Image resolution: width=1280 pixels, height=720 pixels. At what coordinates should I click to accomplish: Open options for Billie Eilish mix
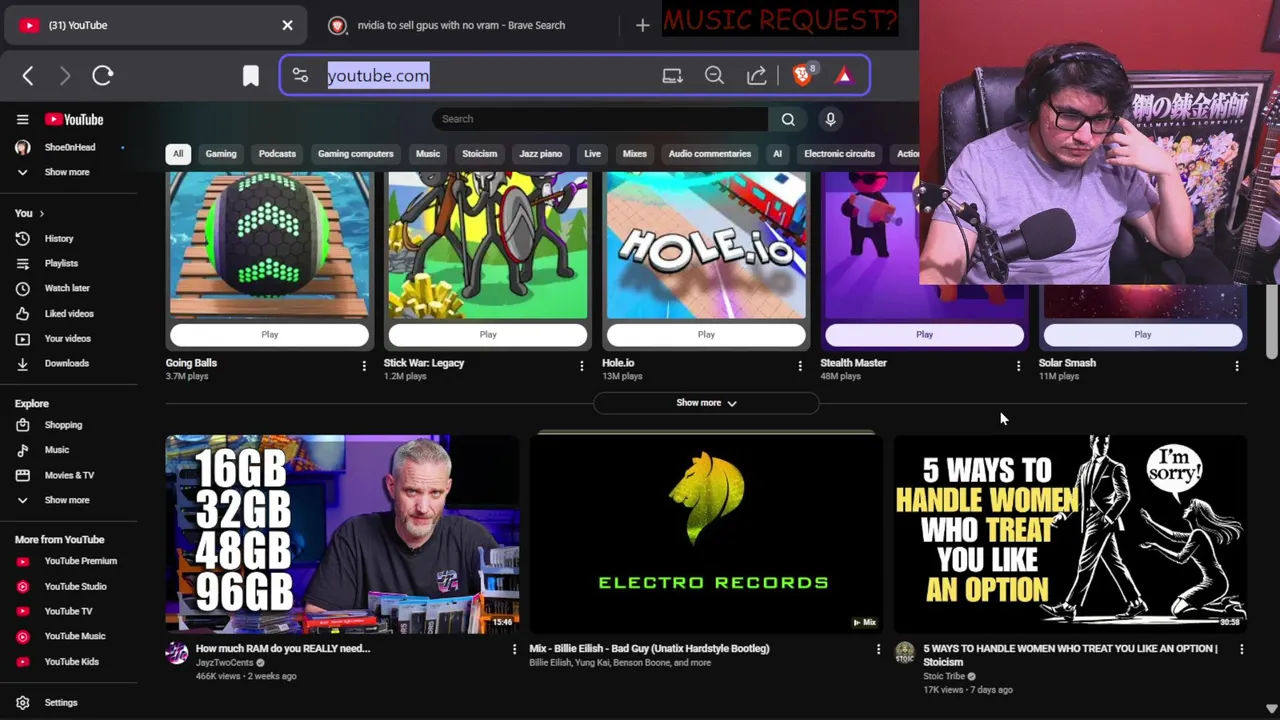(x=878, y=650)
